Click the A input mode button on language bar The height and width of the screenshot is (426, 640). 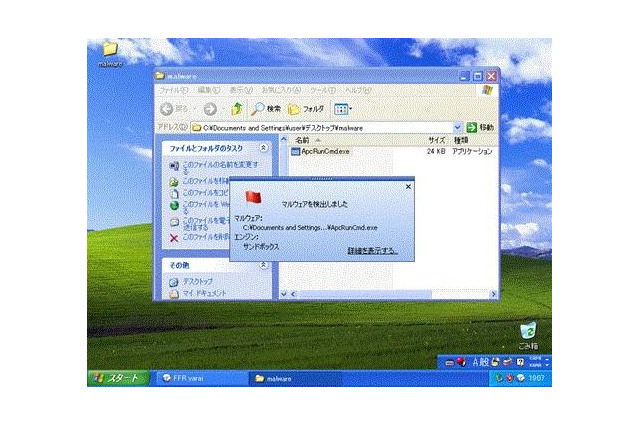pos(476,362)
